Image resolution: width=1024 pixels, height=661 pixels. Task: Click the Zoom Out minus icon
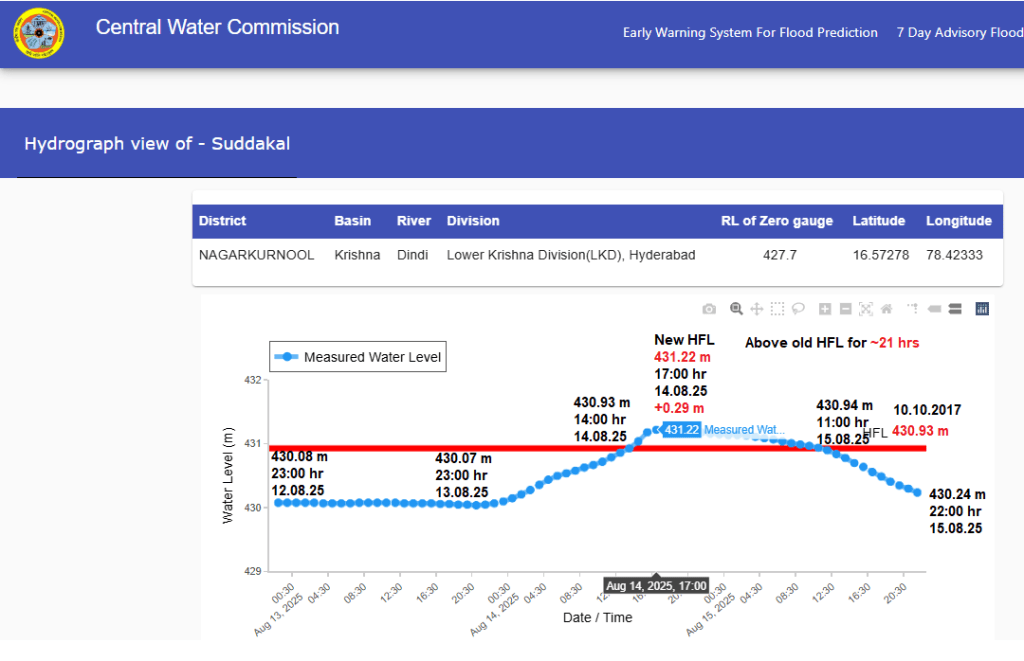click(845, 309)
